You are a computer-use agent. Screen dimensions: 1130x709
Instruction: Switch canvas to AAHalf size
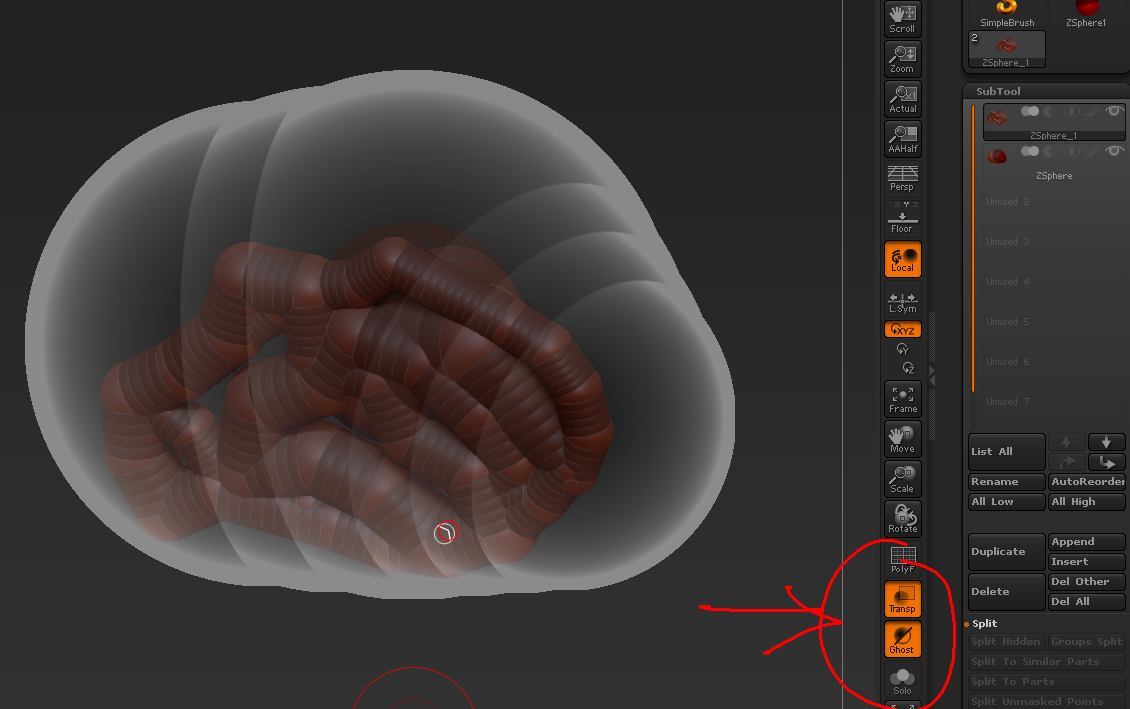coord(902,138)
